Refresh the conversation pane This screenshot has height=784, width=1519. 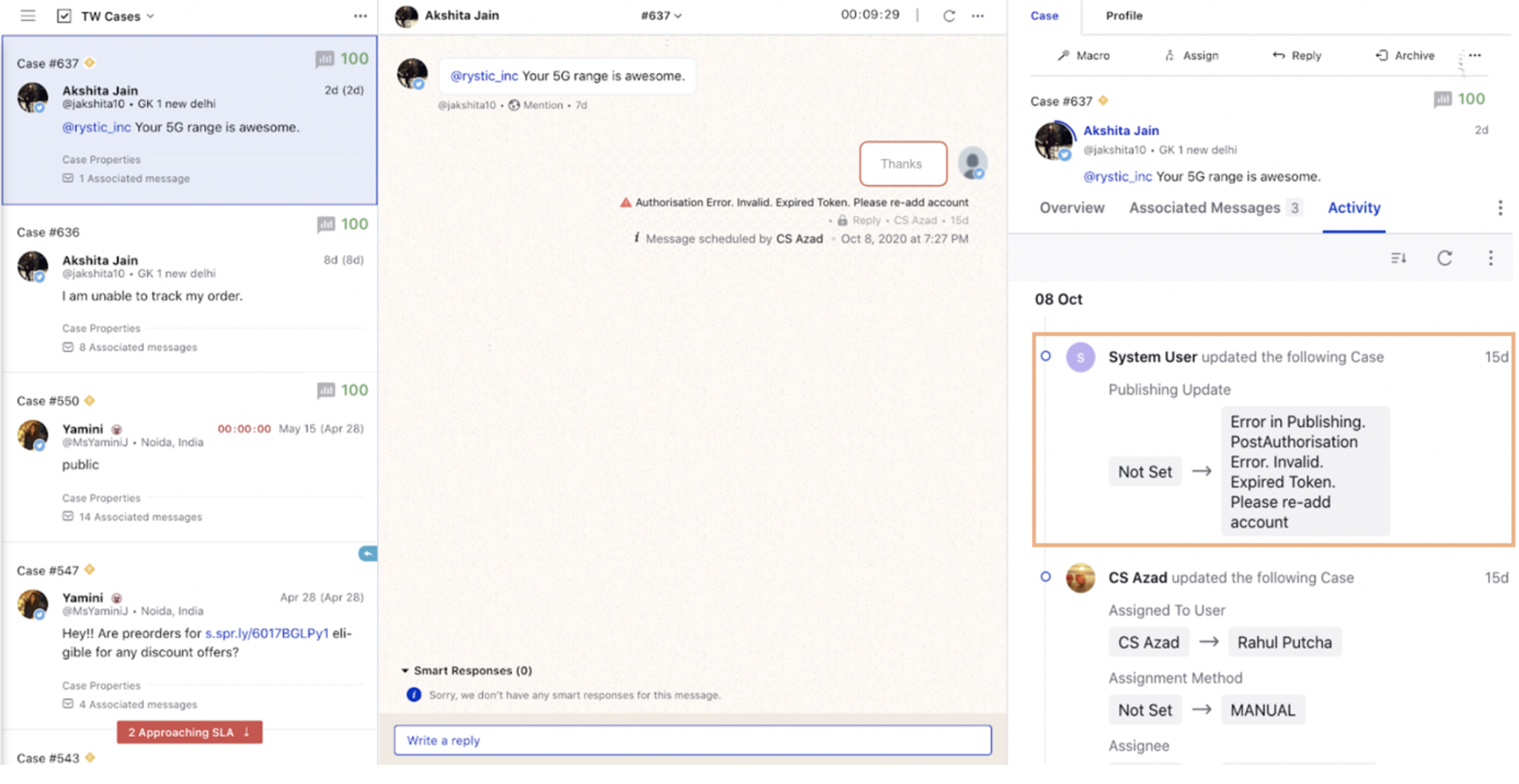(948, 16)
